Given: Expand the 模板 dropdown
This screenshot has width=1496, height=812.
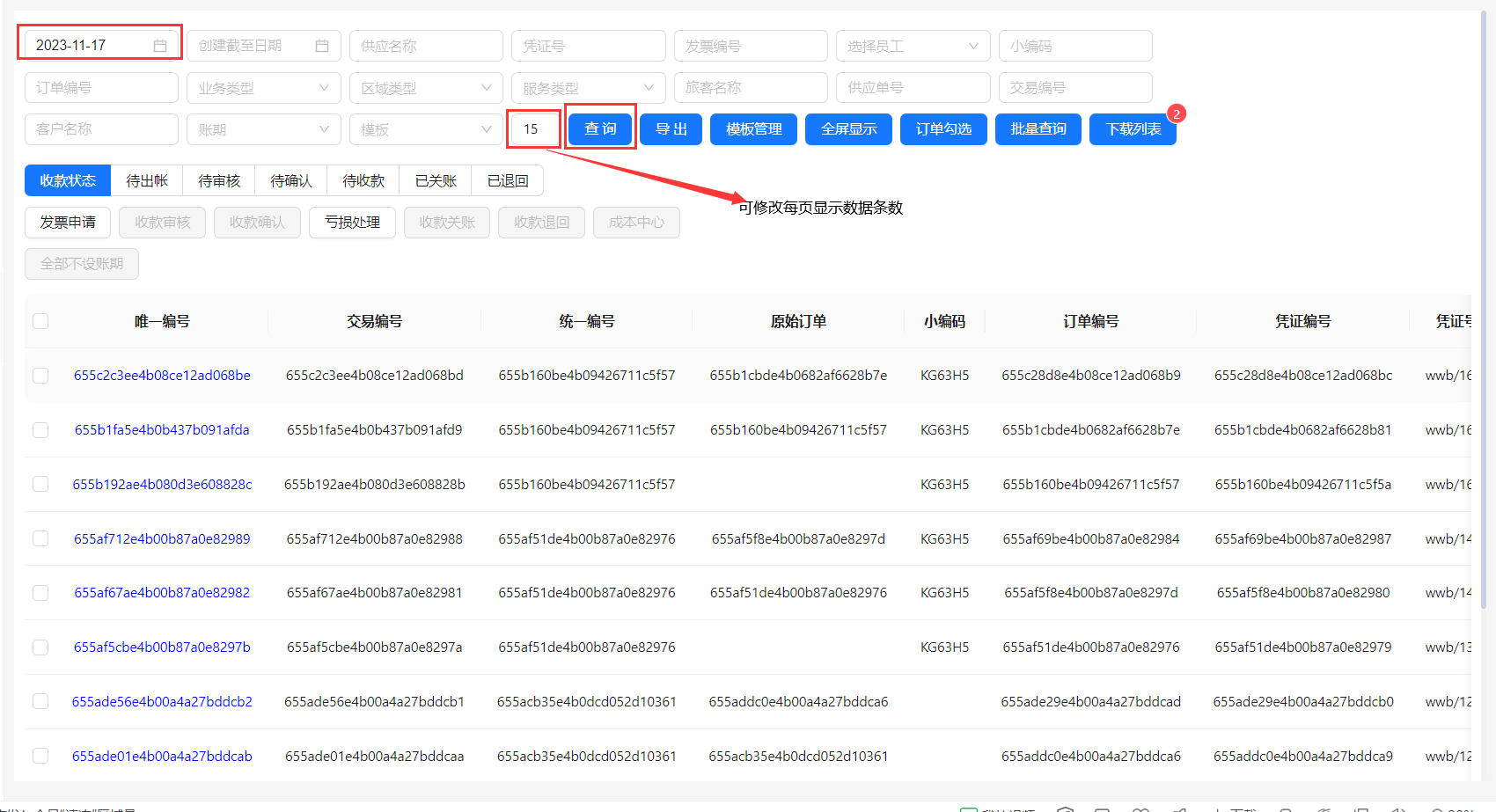Looking at the screenshot, I should (426, 129).
